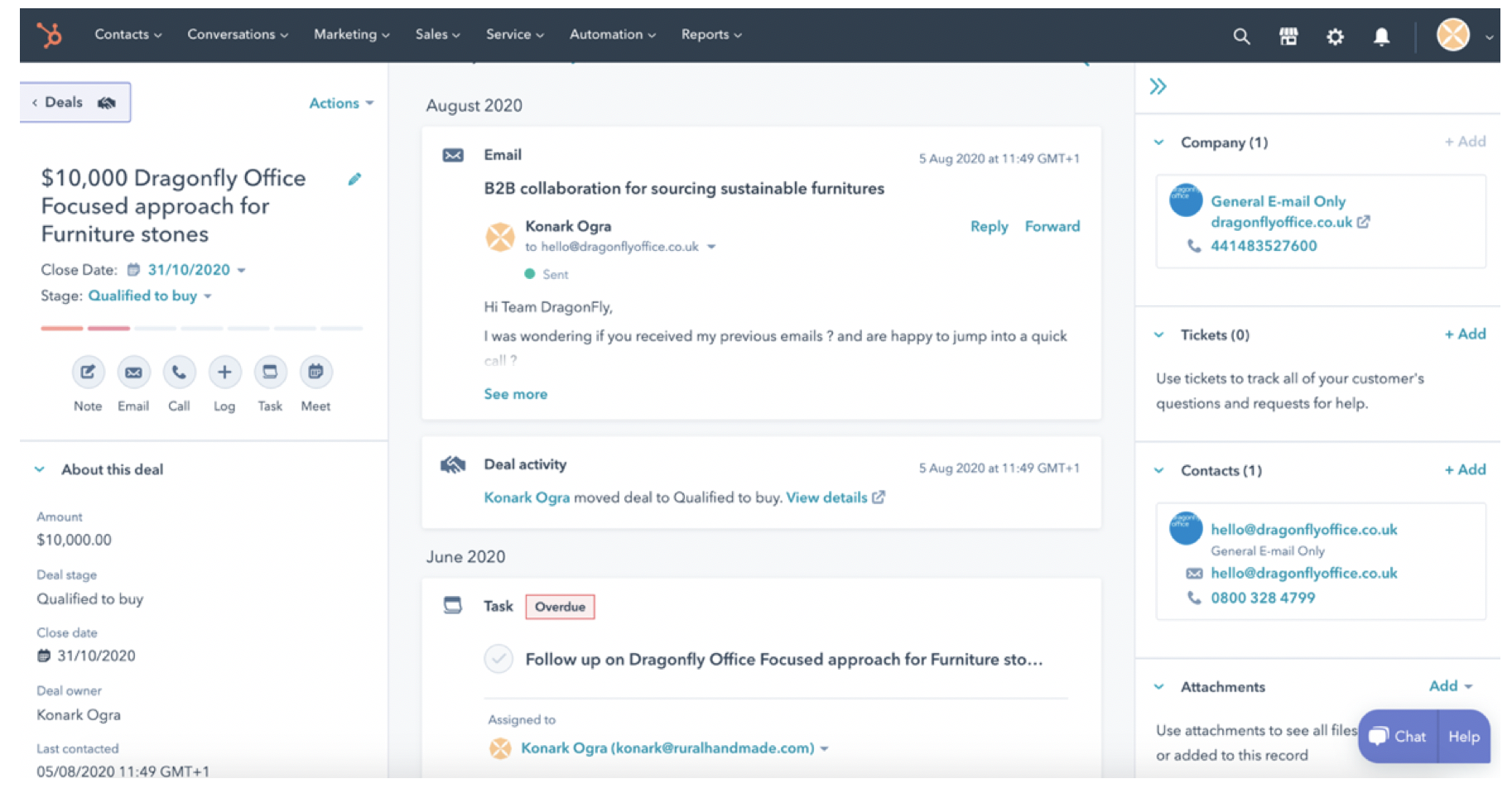Compose an Email with the email icon
1512x798 pixels.
click(133, 373)
